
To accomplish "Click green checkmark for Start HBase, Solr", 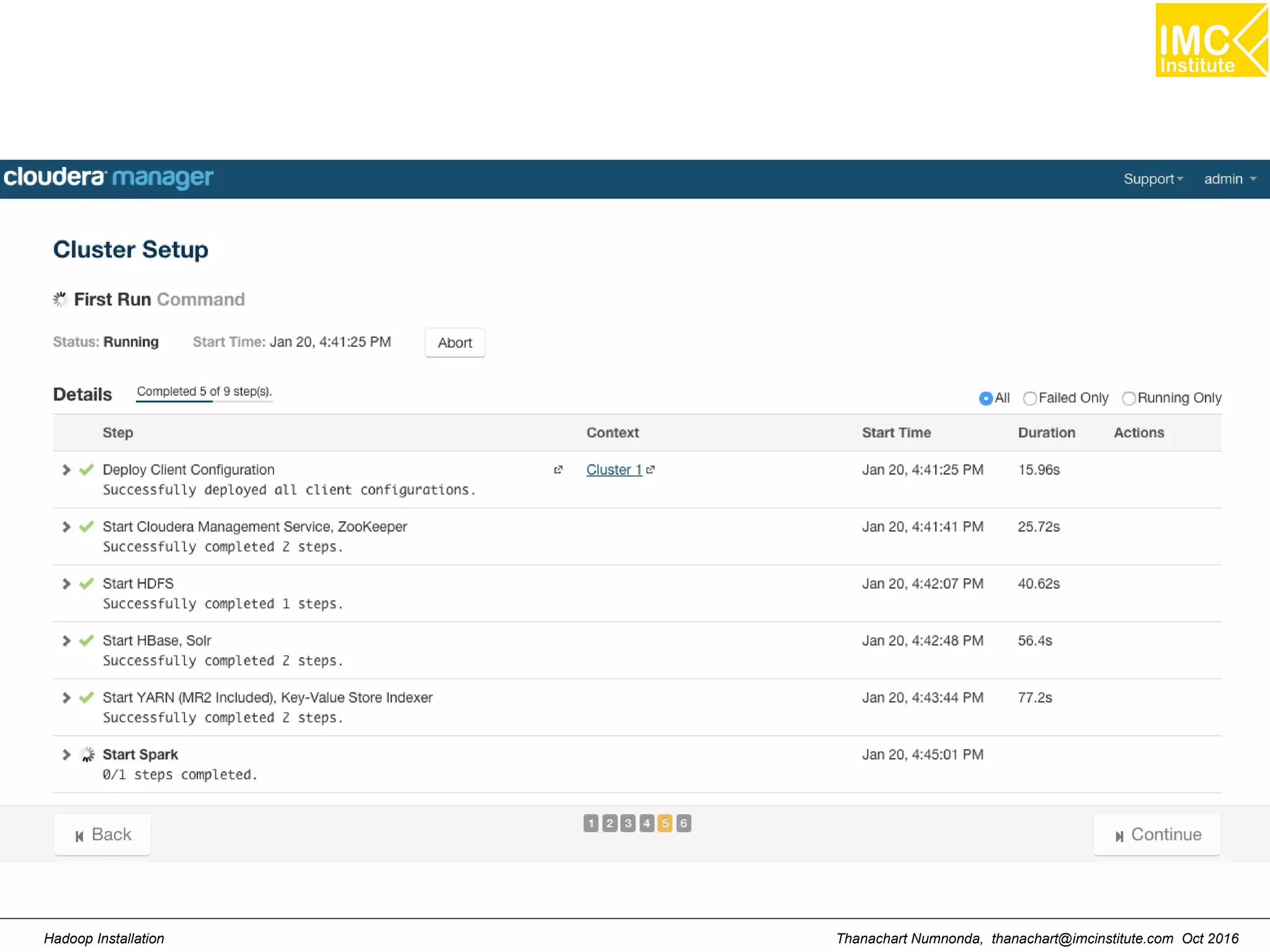I will (x=87, y=641).
